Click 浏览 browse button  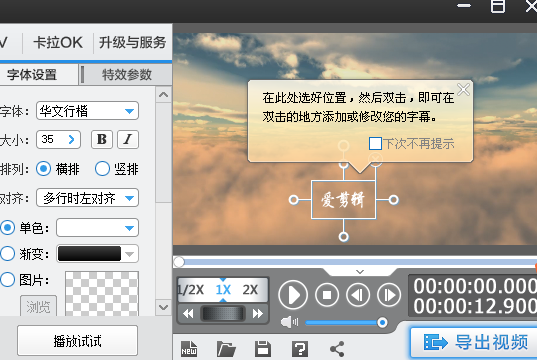coord(38,307)
